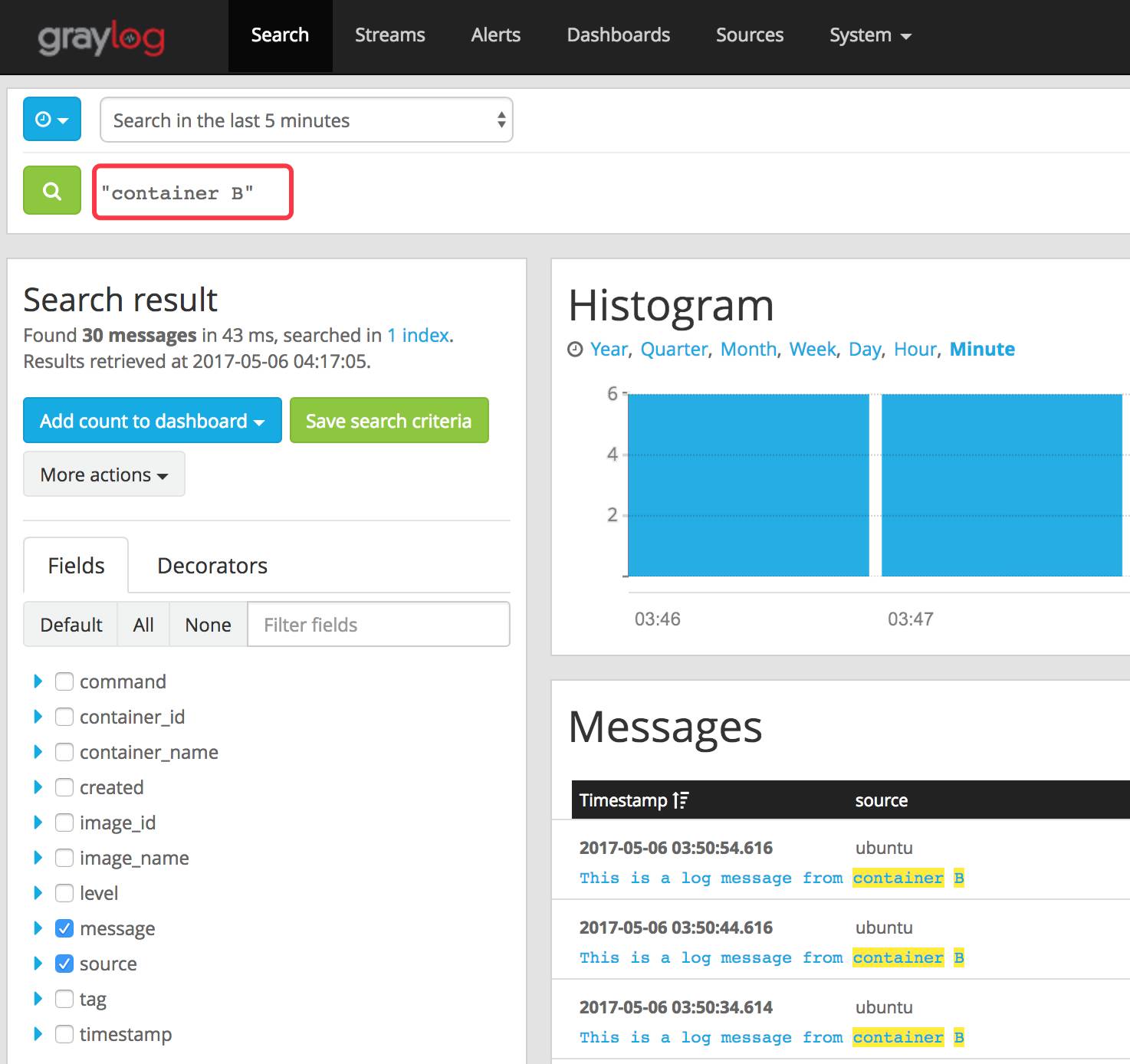This screenshot has width=1130, height=1064.
Task: Switch to the Decorators tab
Action: (212, 565)
